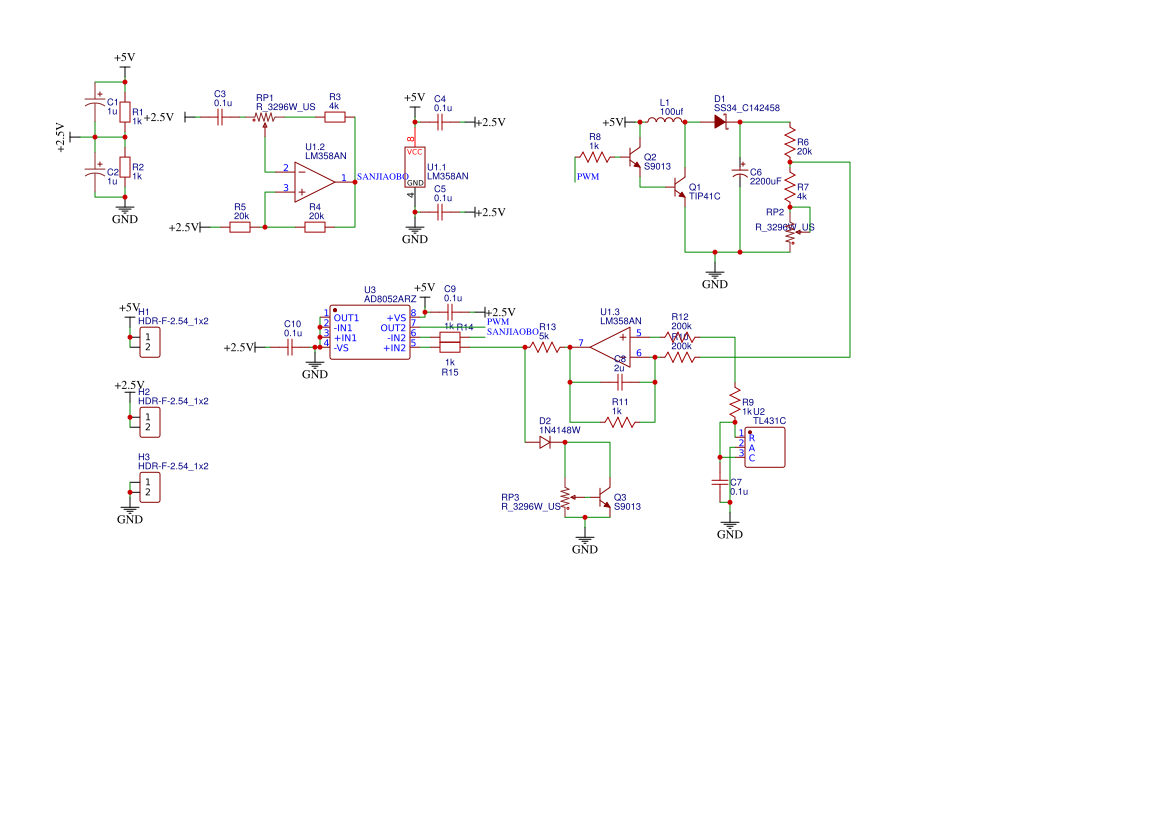Image resolution: width=1169 pixels, height=828 pixels.
Task: Select the D2 1N4148W diode symbol
Action: 545,442
